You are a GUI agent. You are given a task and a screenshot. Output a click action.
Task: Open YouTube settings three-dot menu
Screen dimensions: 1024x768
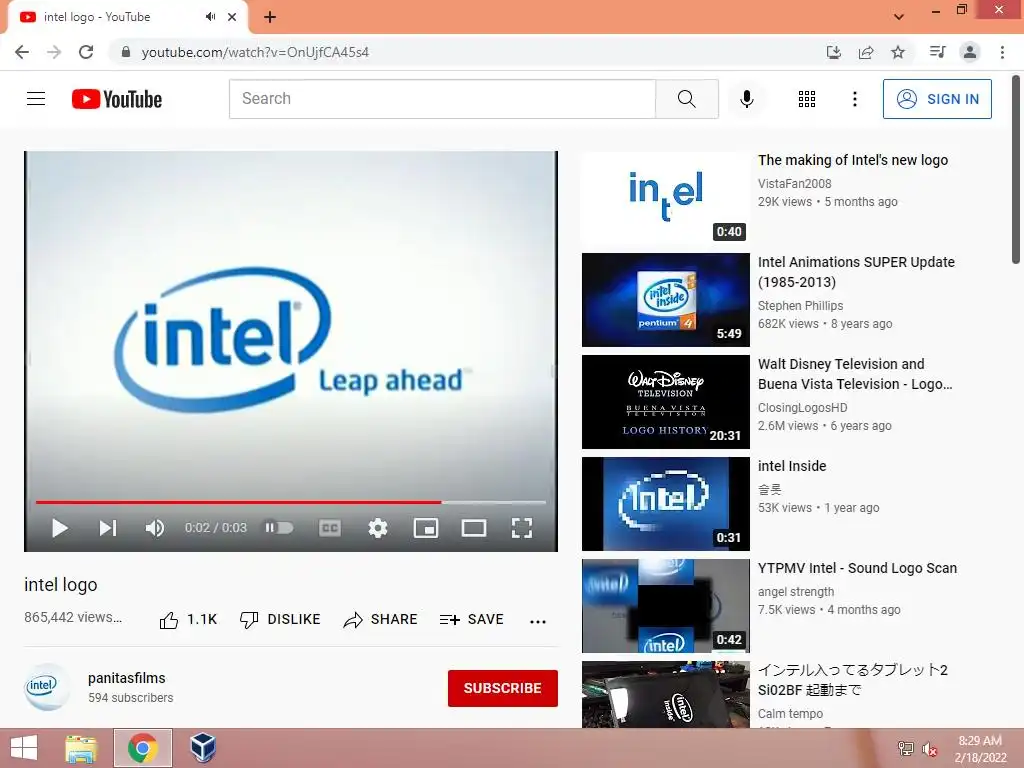(x=854, y=99)
